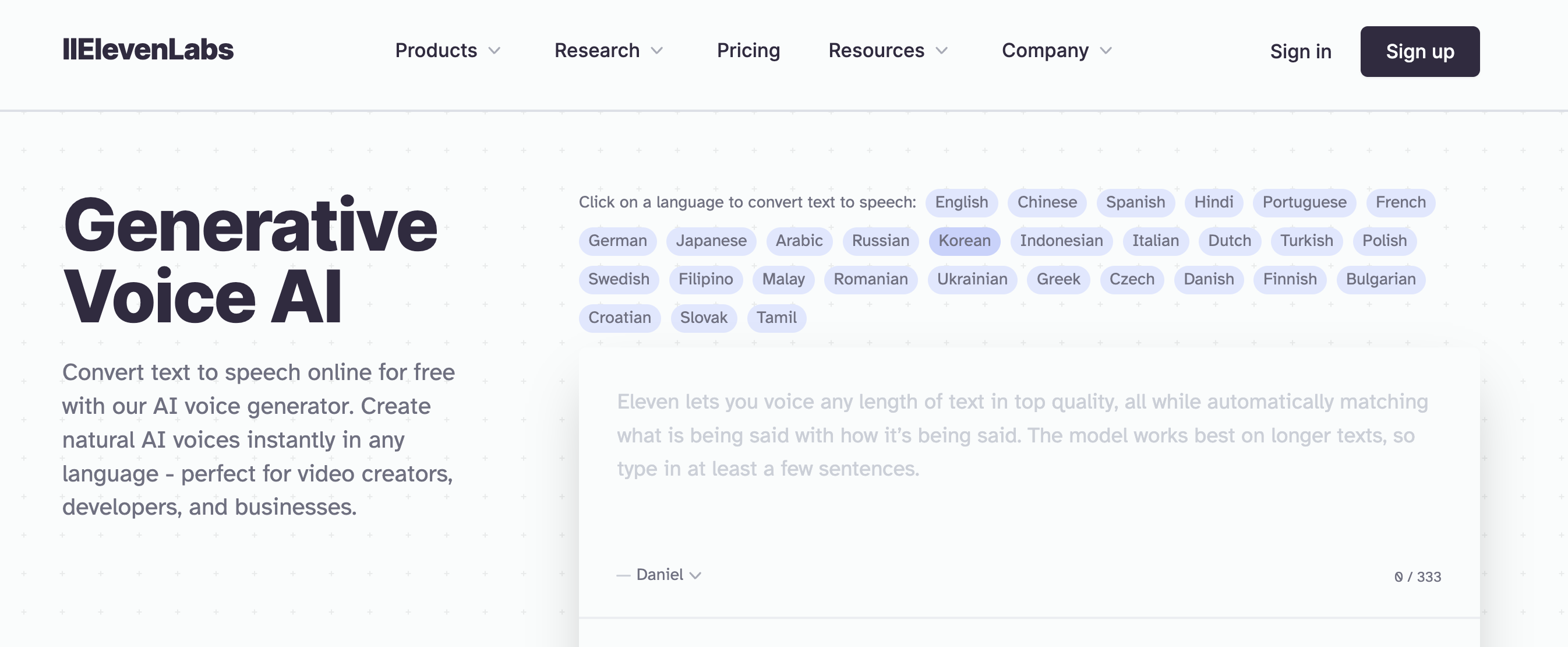
Task: Pick the French language chip
Action: [1400, 202]
